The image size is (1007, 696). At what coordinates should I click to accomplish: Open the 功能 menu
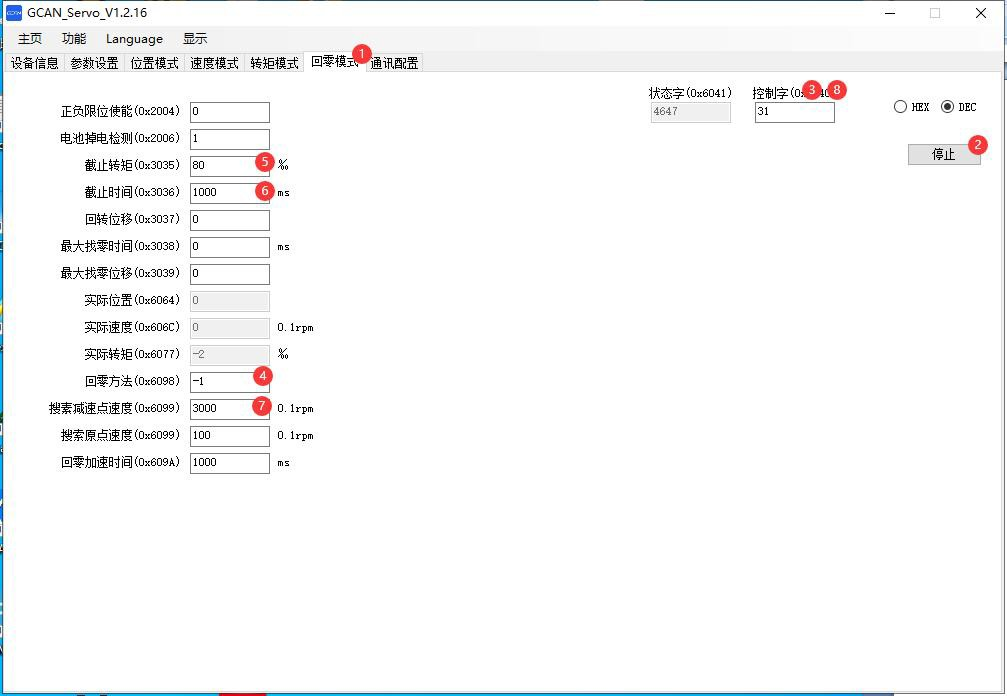click(74, 39)
